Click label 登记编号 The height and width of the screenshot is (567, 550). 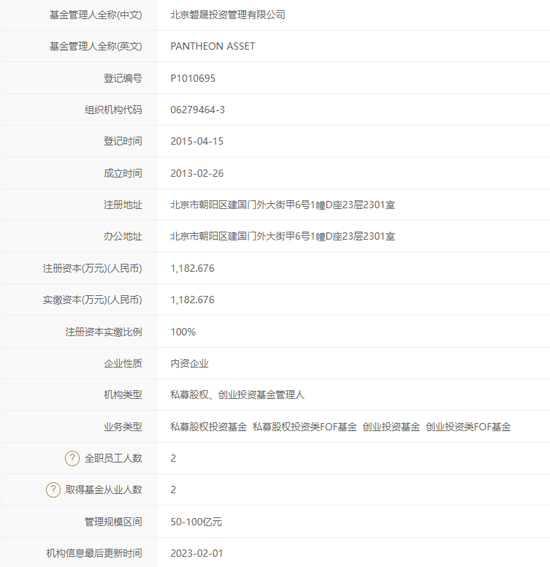[x=123, y=78]
